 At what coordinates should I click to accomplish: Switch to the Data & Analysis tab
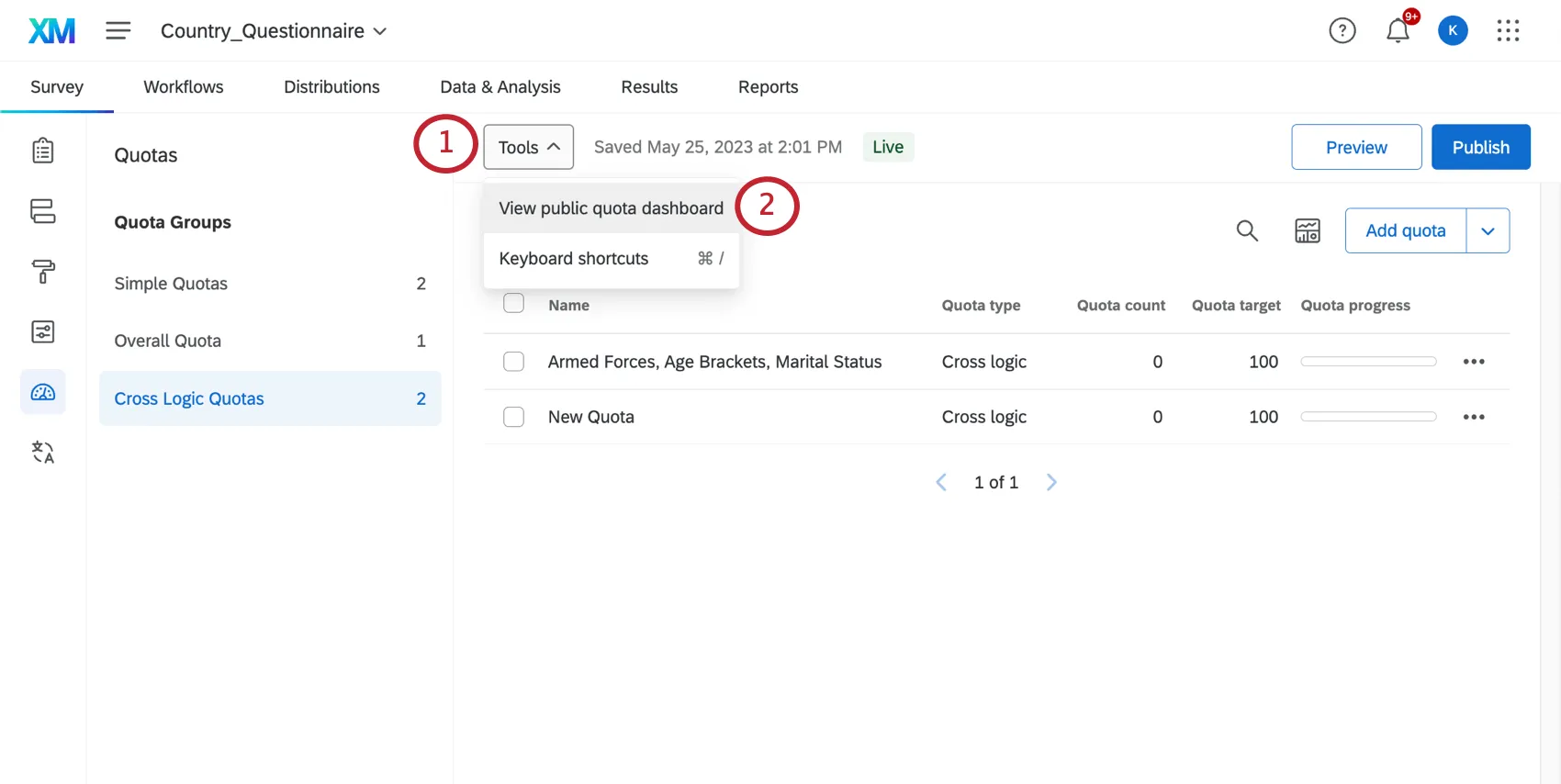tap(500, 87)
